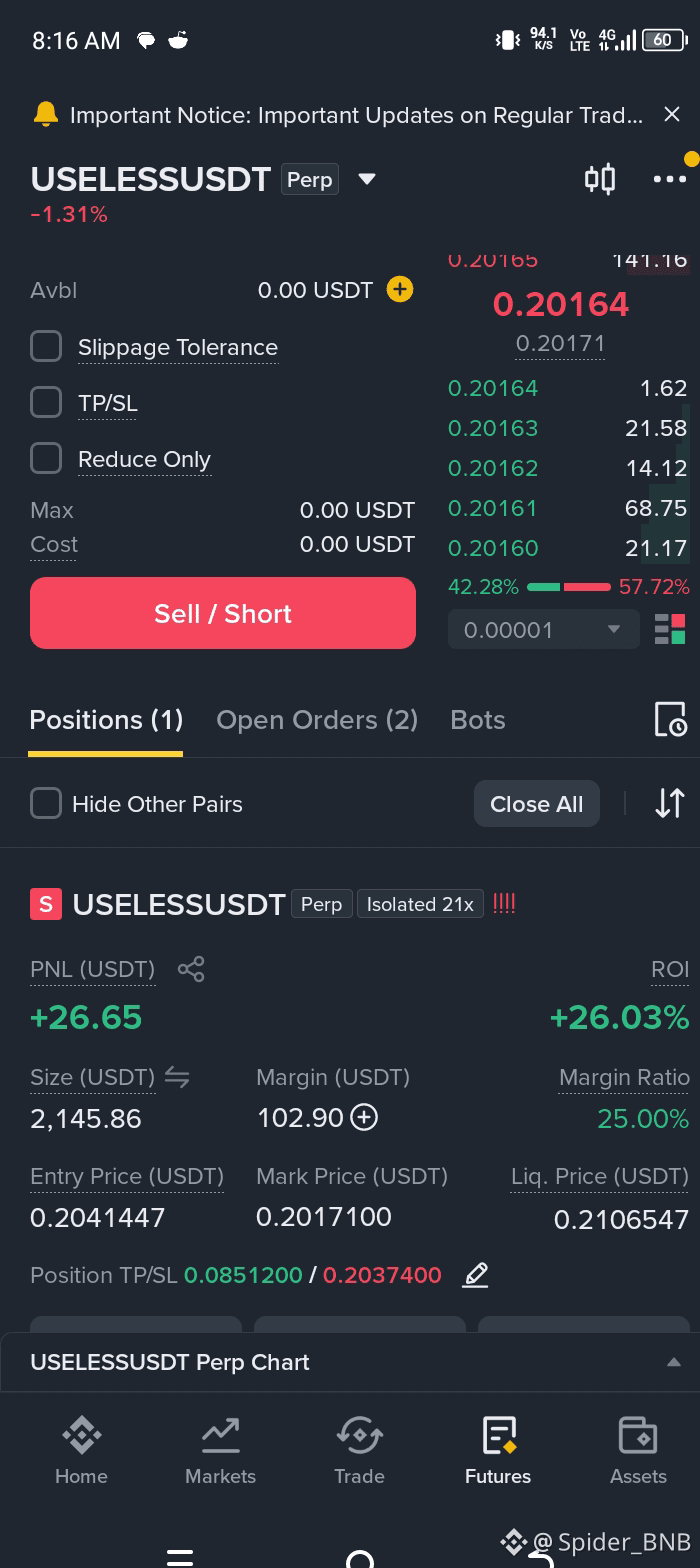Tap the sort positions arrows icon
The height and width of the screenshot is (1568, 700).
[x=670, y=803]
